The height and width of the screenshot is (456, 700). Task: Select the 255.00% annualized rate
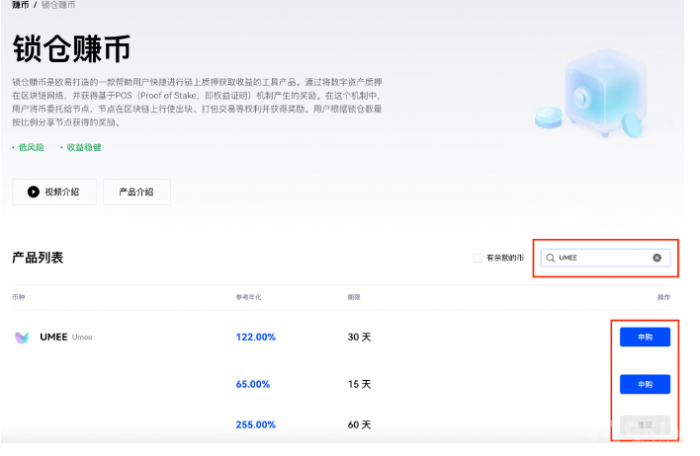point(255,425)
